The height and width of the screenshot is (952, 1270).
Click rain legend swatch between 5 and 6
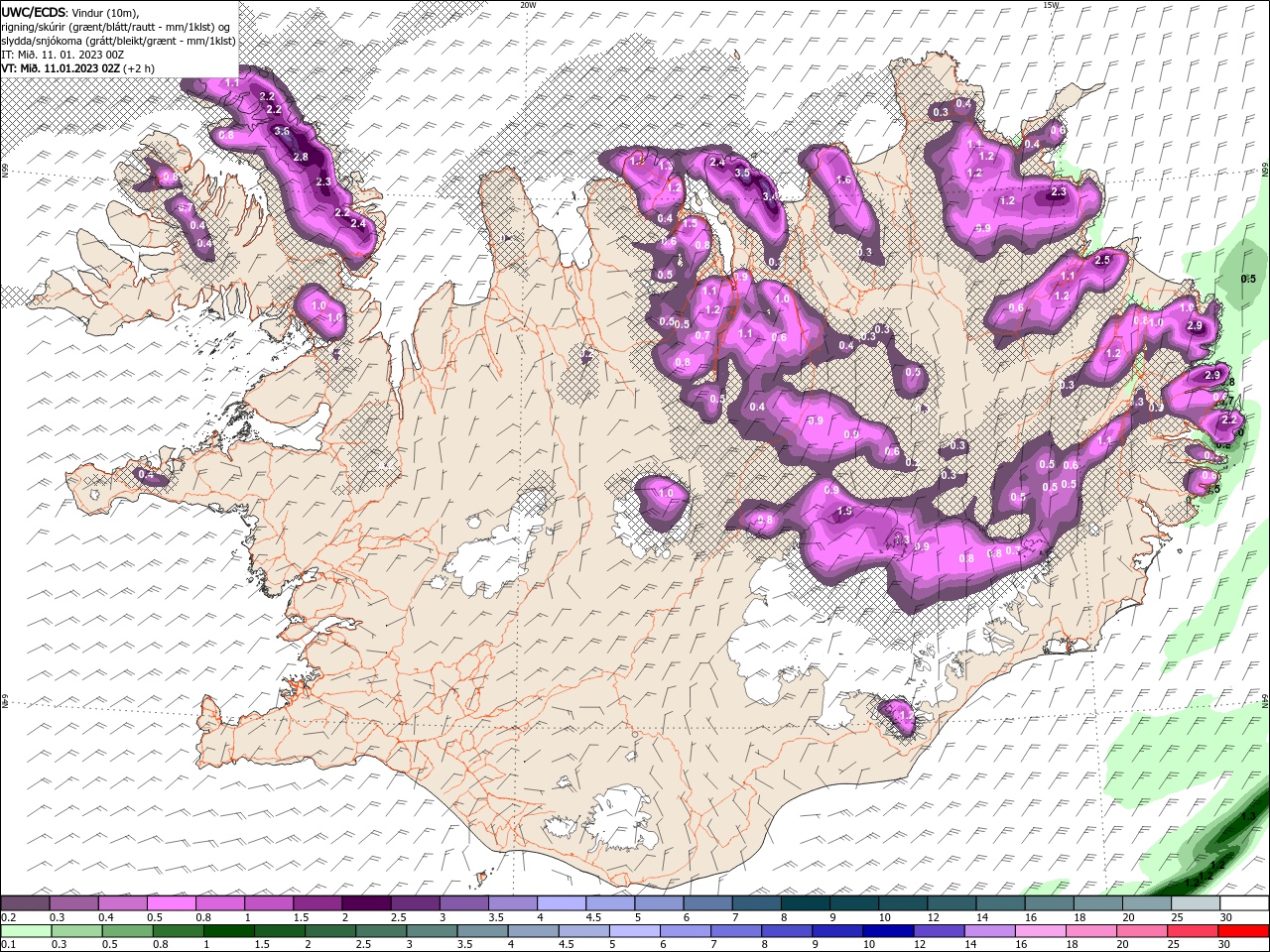click(x=635, y=931)
